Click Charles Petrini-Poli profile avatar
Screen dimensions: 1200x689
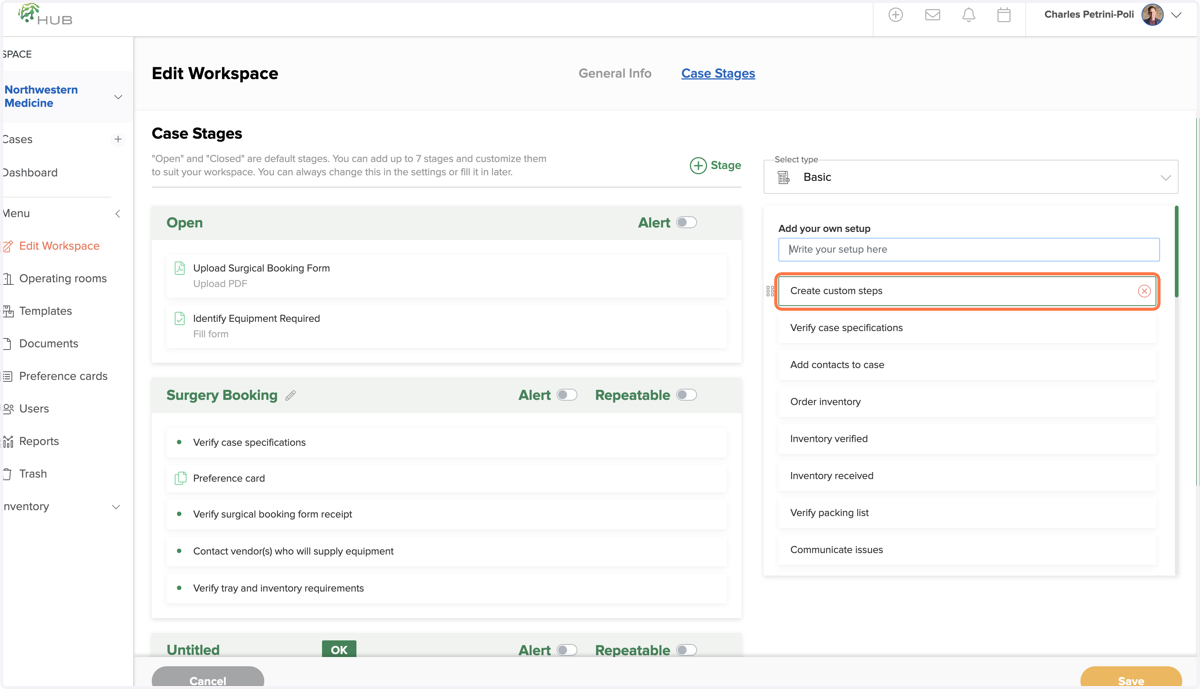[x=1152, y=15]
